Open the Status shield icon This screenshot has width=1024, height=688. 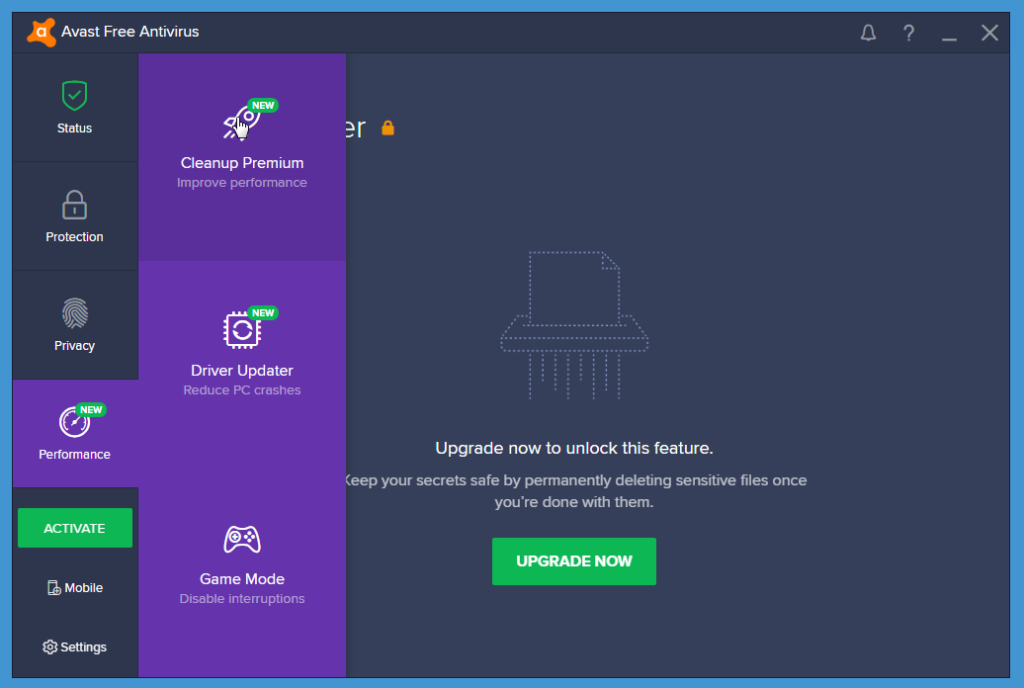click(x=74, y=96)
